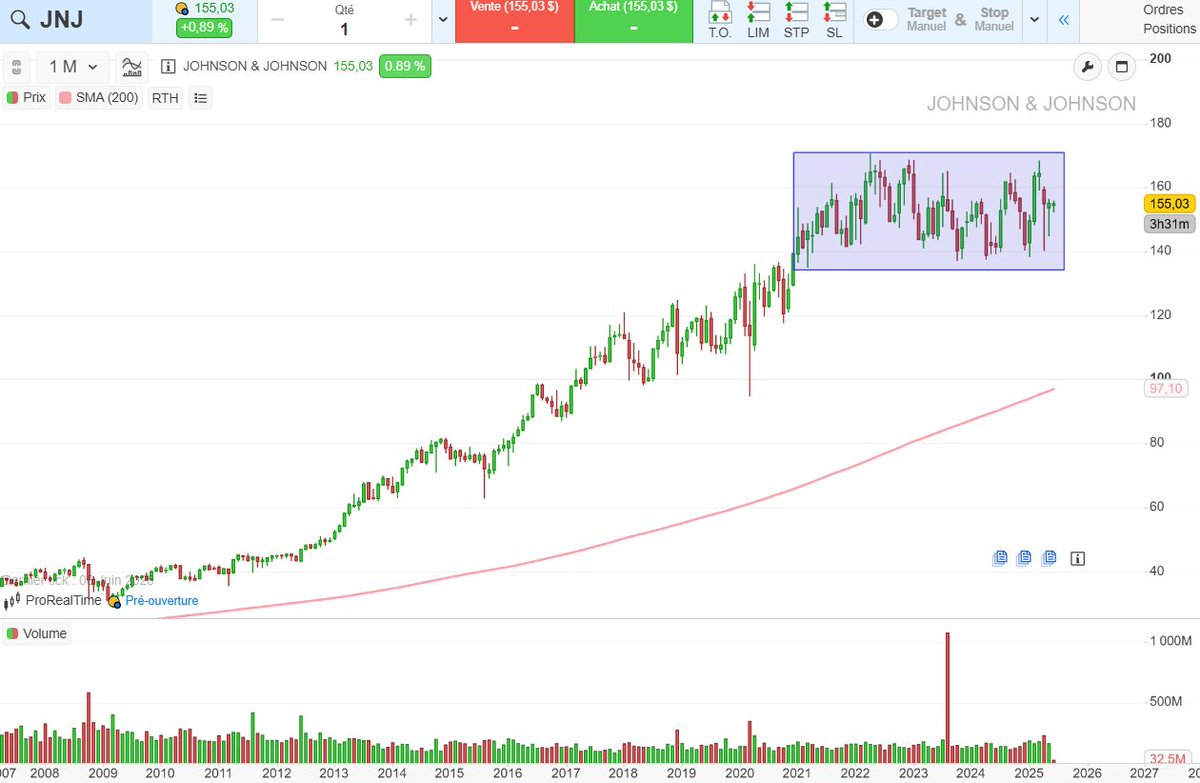The height and width of the screenshot is (783, 1200).
Task: Toggle the Target & Stop switch
Action: tap(881, 20)
